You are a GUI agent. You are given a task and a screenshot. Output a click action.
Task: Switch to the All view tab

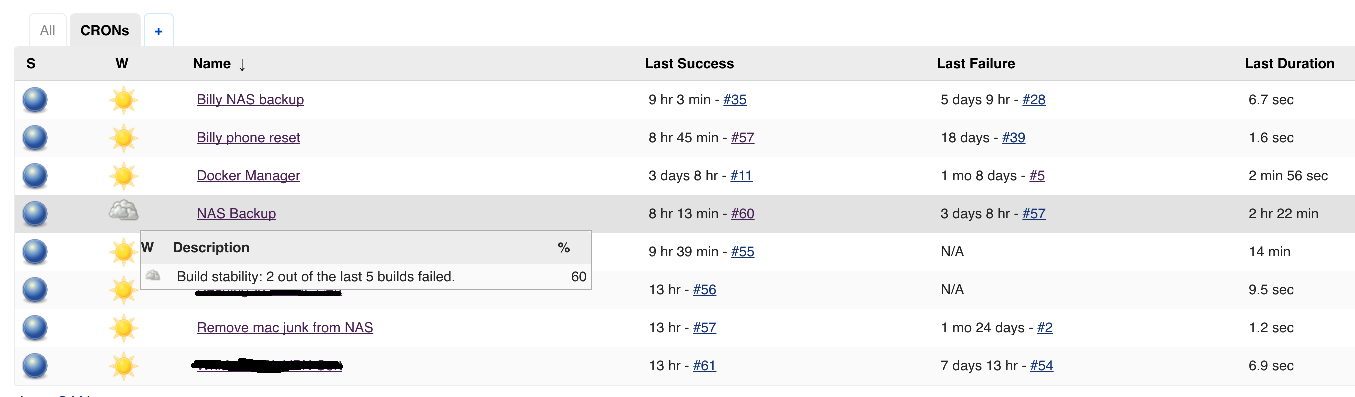pos(48,30)
